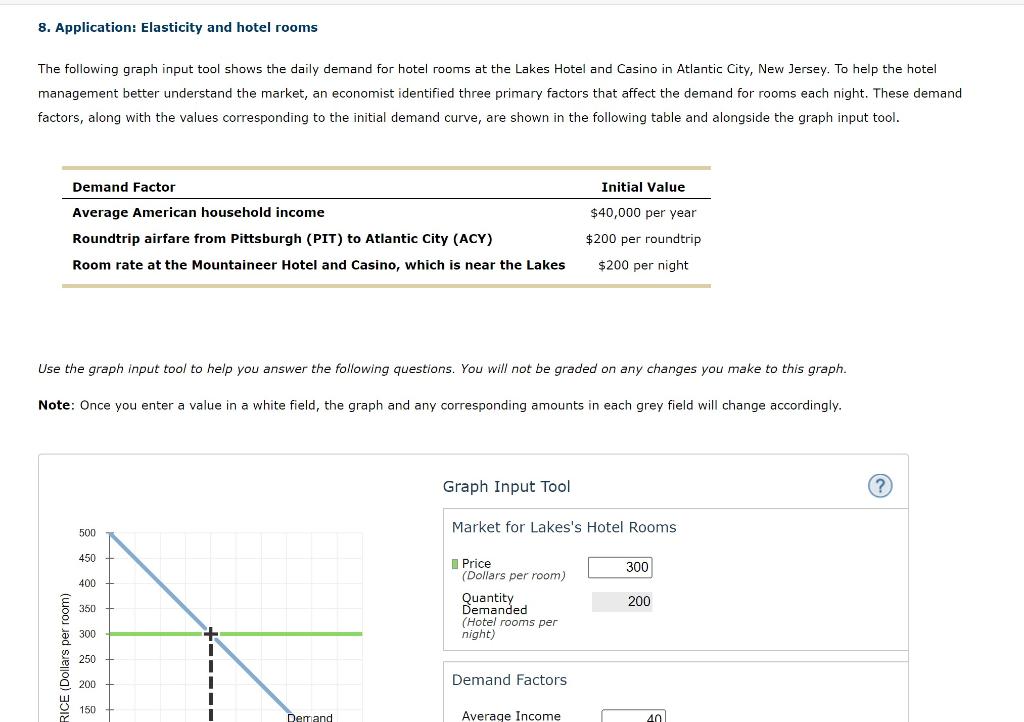Viewport: 1024px width, 722px height.
Task: Click the black crosshair marker on the graph
Action: [x=210, y=633]
